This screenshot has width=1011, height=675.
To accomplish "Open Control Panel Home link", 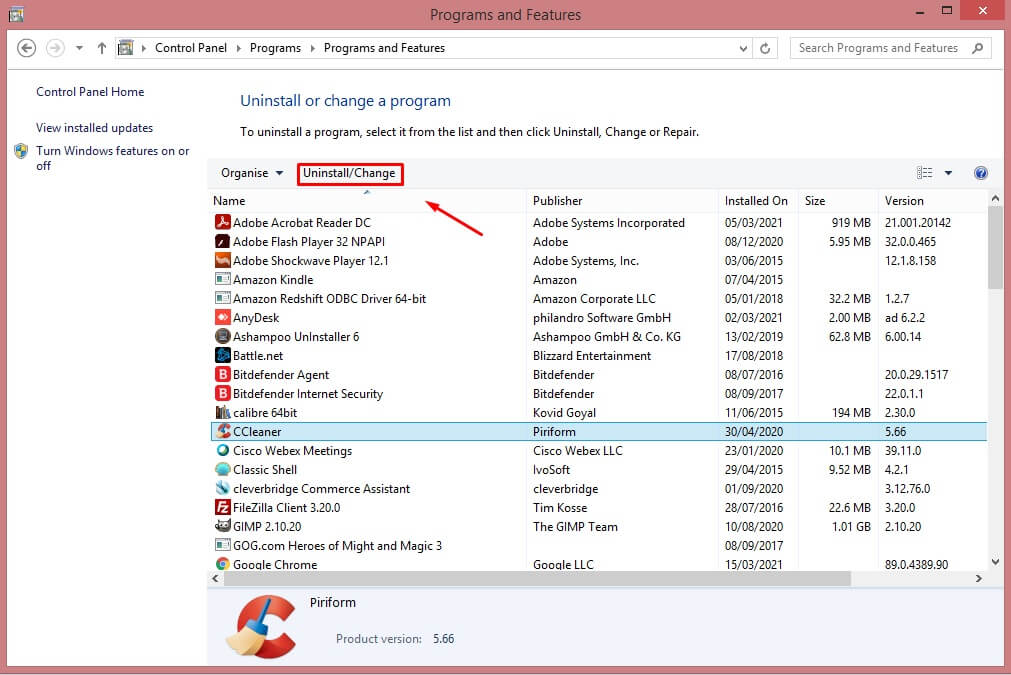I will coord(90,92).
